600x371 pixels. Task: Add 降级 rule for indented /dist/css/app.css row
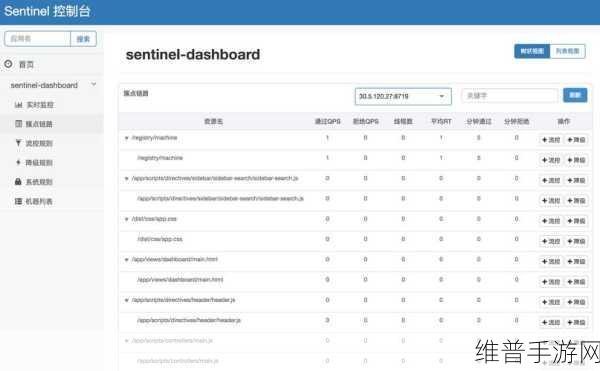pos(576,241)
